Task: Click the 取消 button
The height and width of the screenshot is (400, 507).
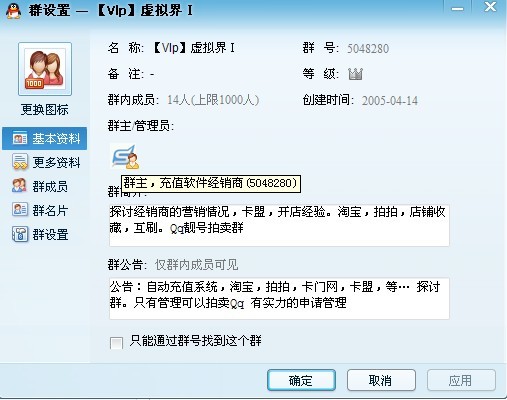Action: point(381,380)
